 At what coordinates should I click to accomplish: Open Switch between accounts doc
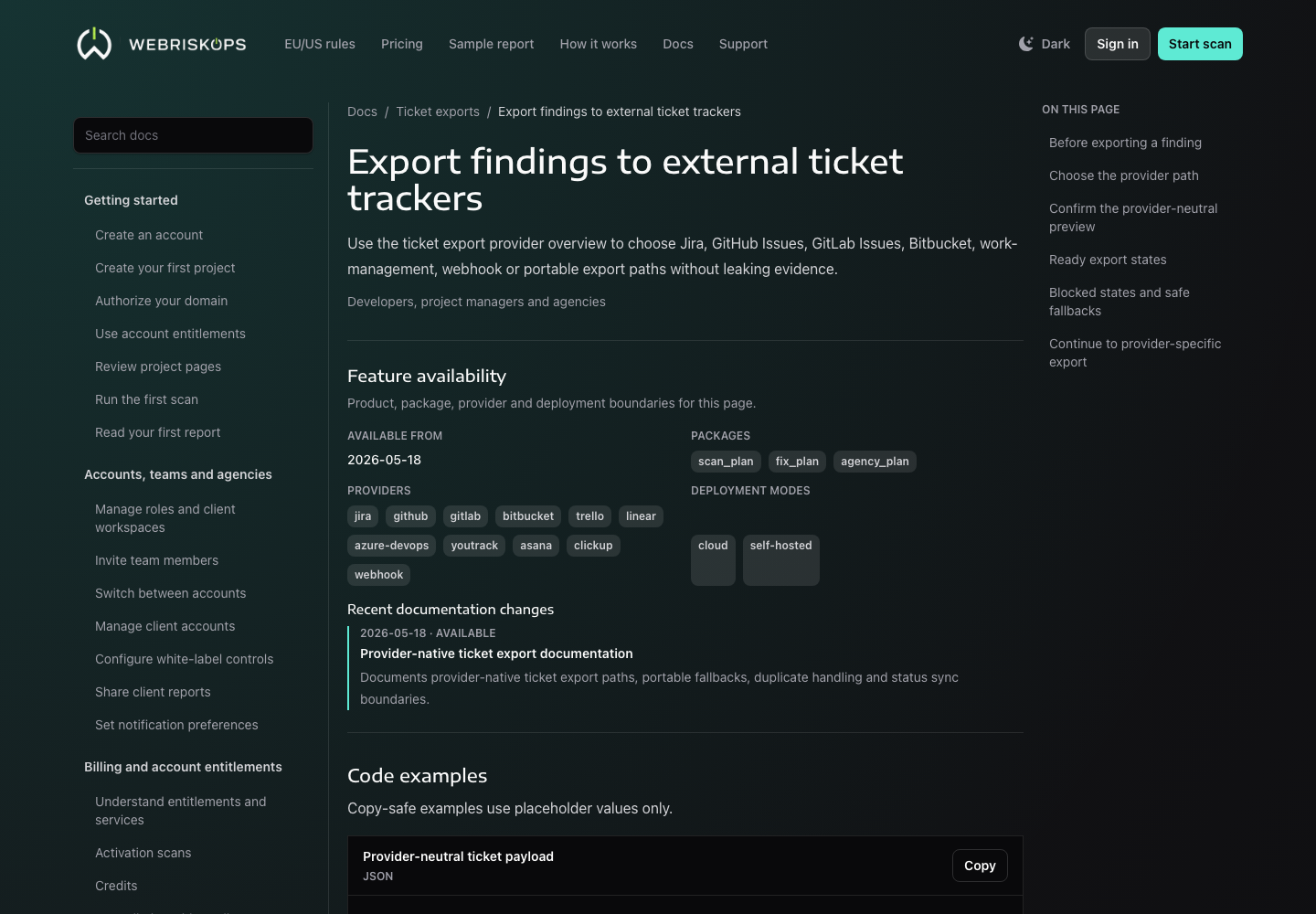click(x=171, y=593)
